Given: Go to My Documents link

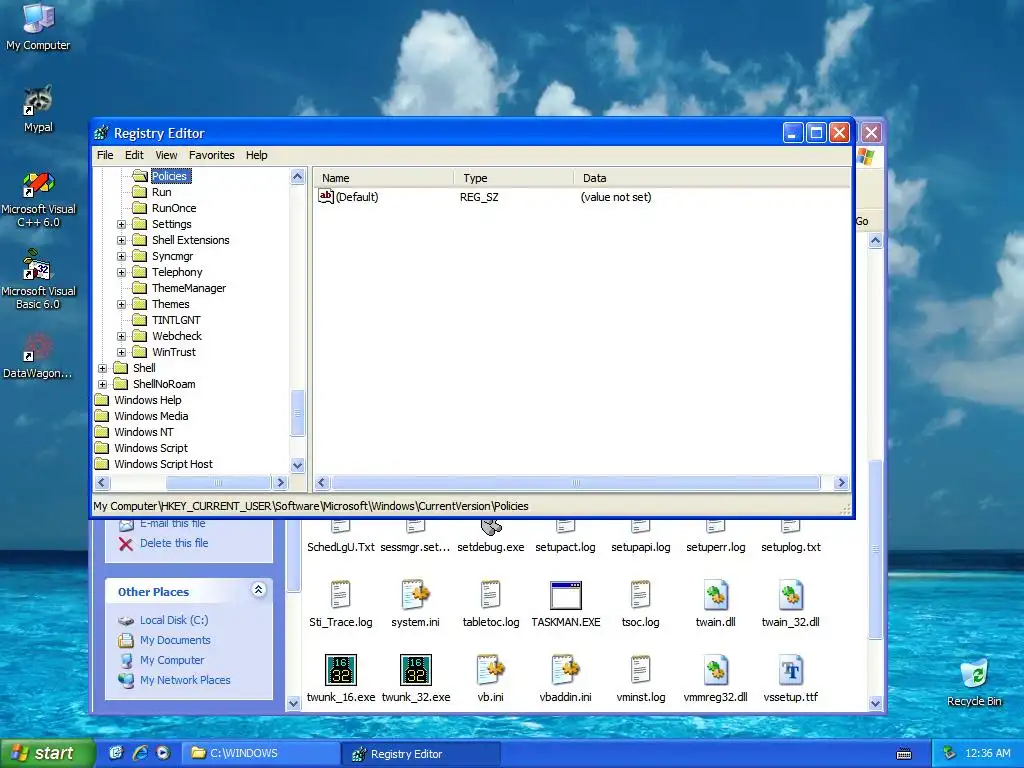Looking at the screenshot, I should pos(175,640).
